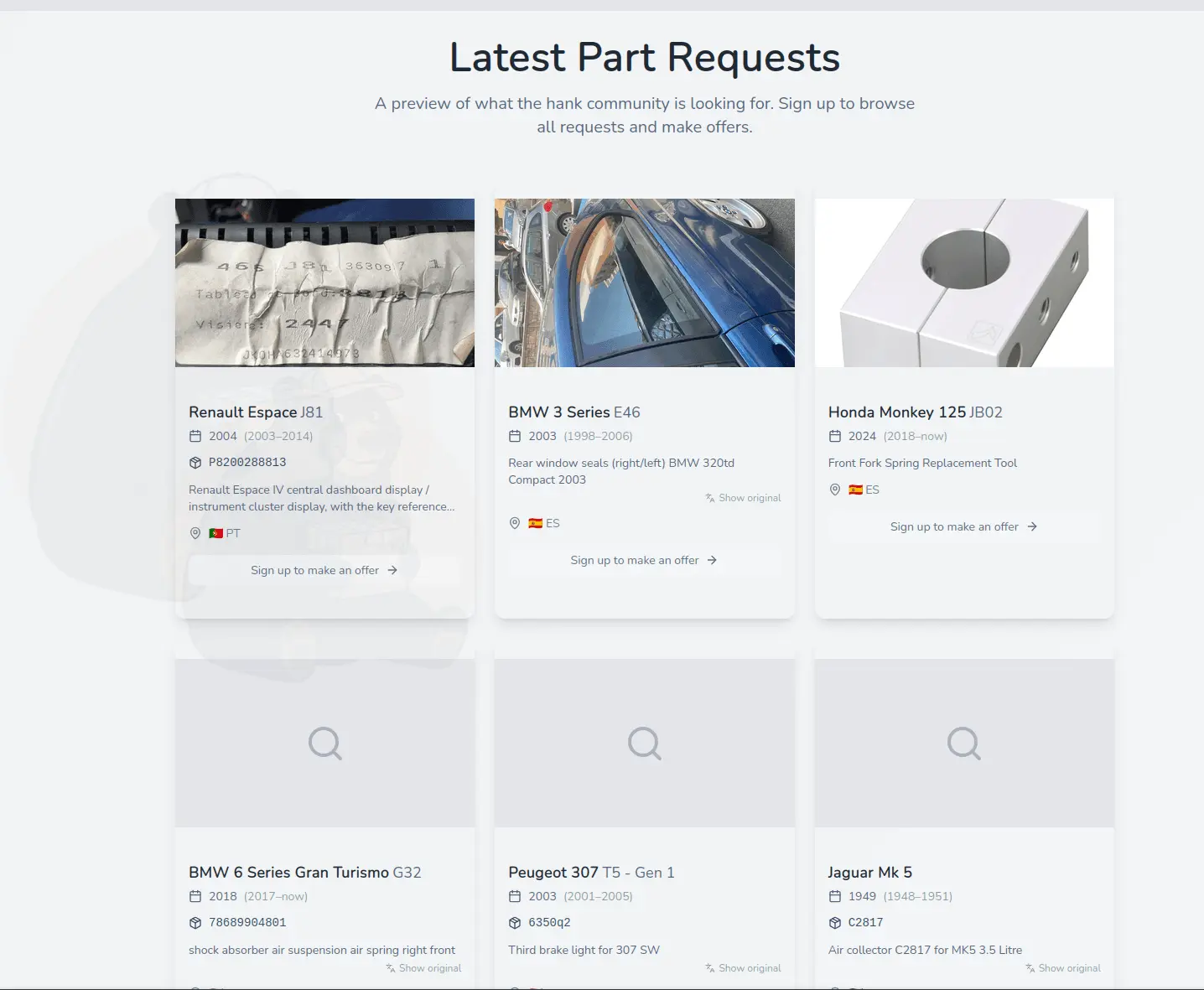Viewport: 1204px width, 990px height.
Task: Click the calendar icon on Peugeot 307 card
Action: coord(515,896)
